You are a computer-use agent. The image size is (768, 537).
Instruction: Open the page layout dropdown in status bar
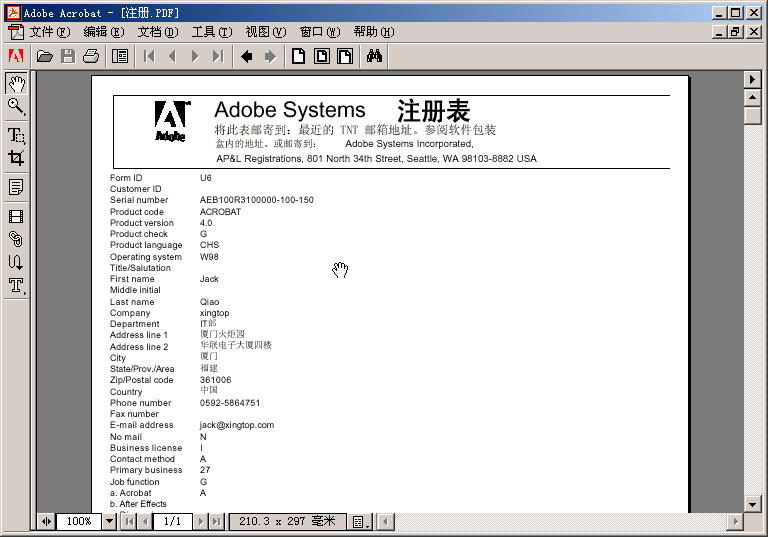coord(361,522)
